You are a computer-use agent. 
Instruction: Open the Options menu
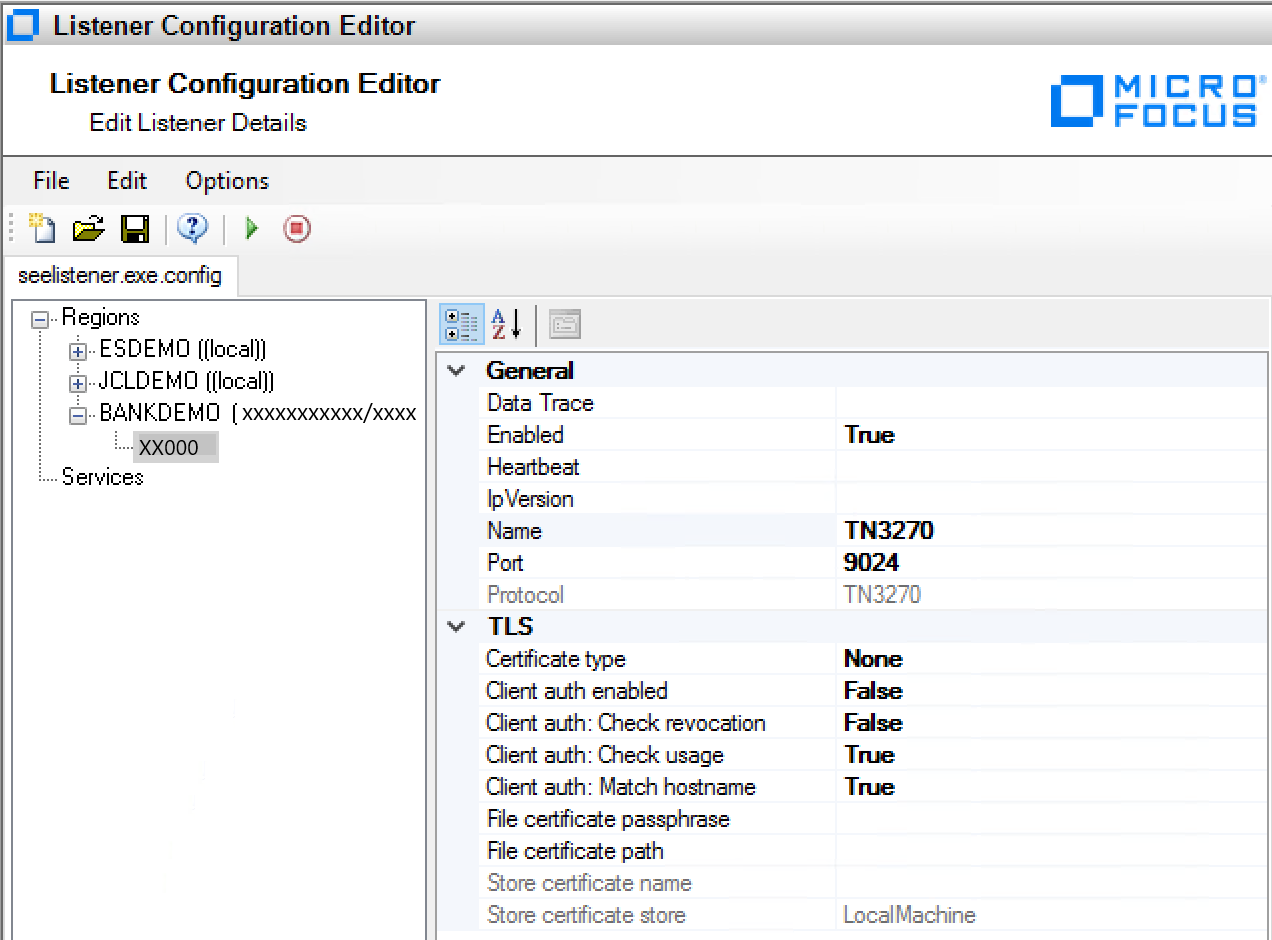coord(226,181)
